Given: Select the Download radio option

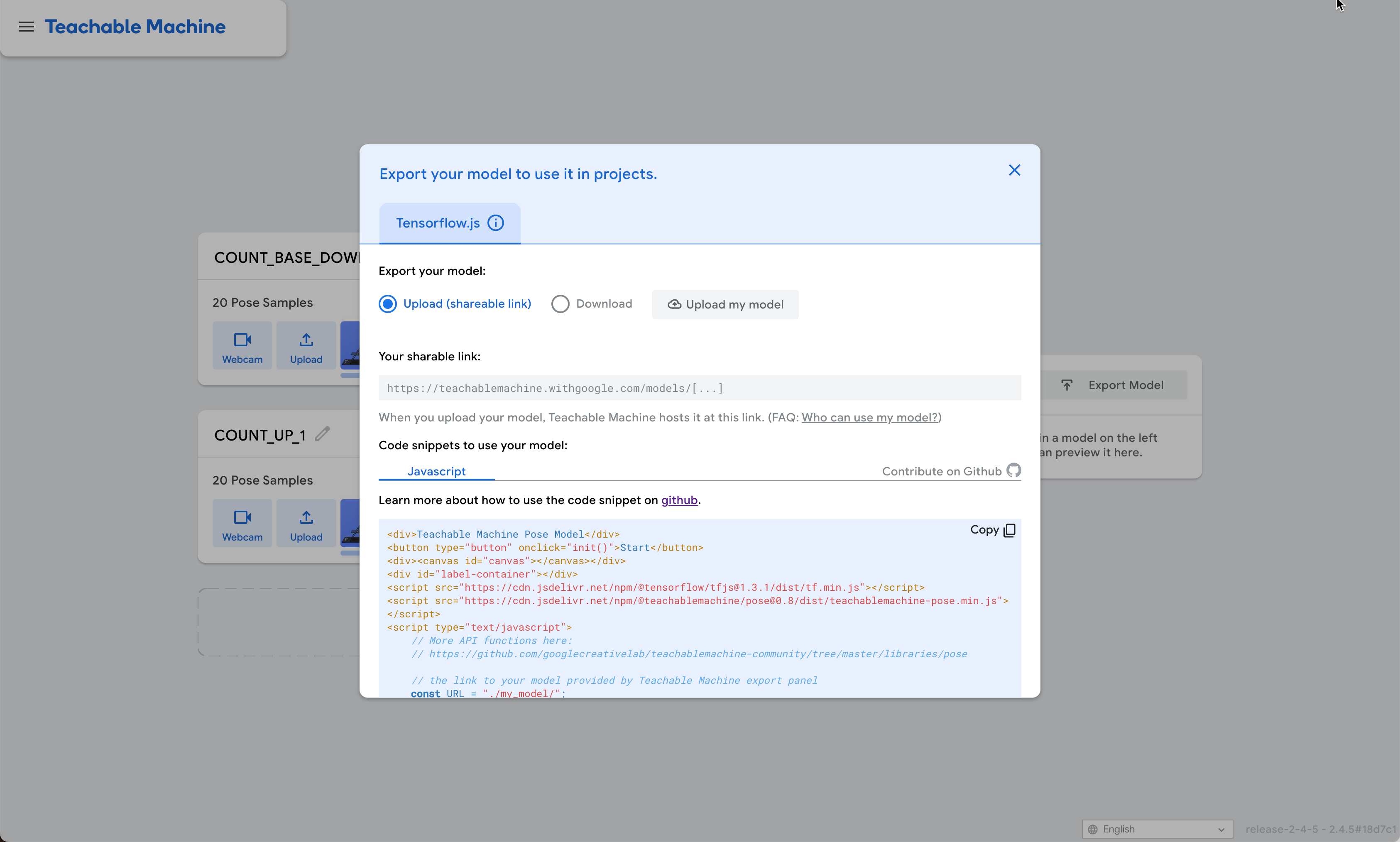Looking at the screenshot, I should pos(560,304).
